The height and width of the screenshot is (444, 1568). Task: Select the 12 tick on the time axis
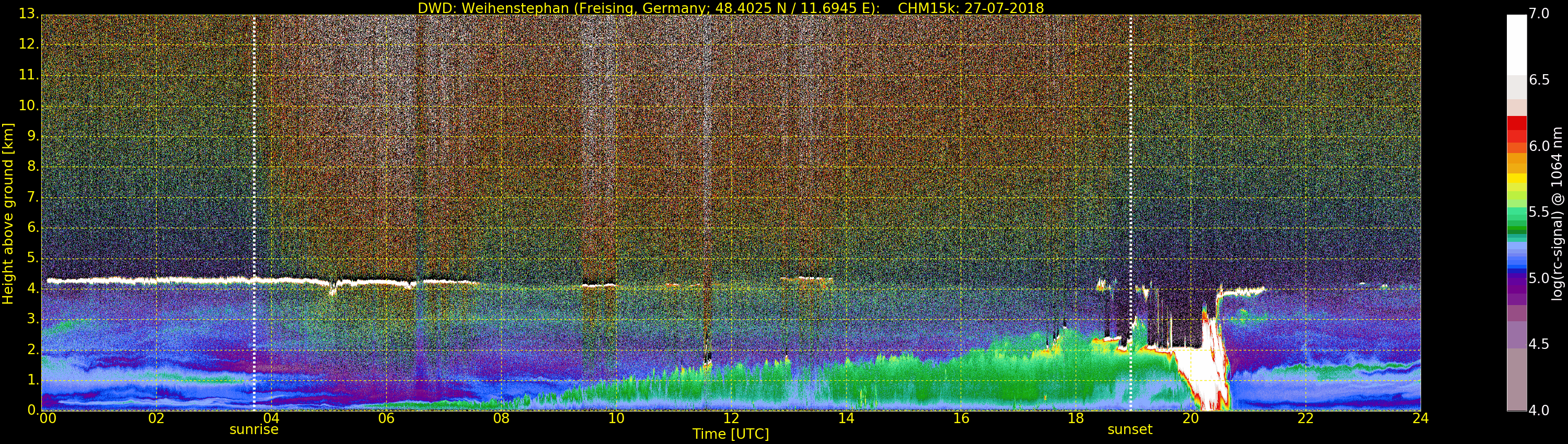(731, 418)
